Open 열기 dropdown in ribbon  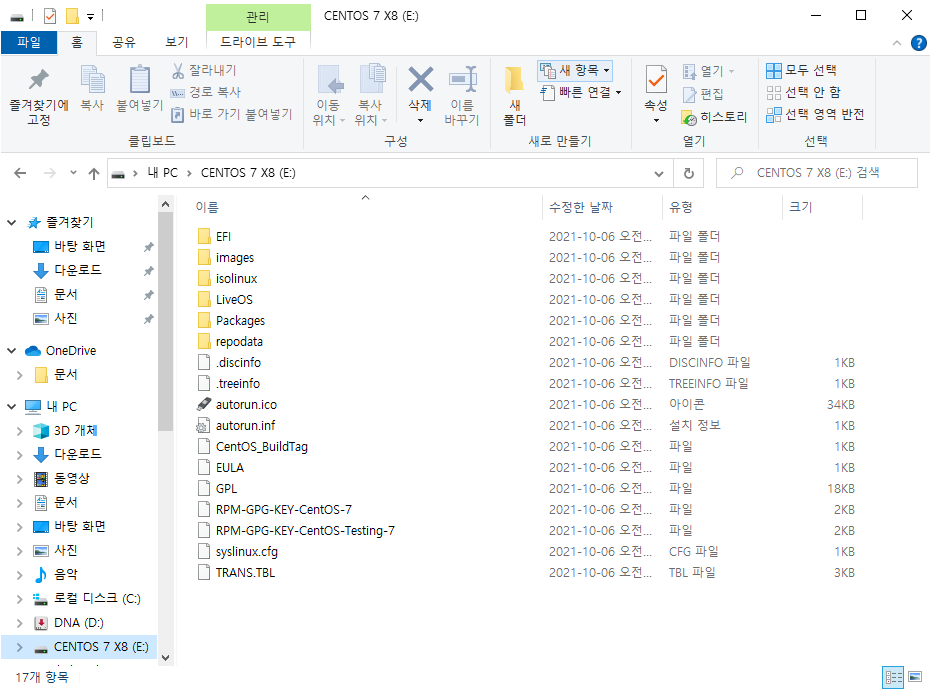[708, 71]
